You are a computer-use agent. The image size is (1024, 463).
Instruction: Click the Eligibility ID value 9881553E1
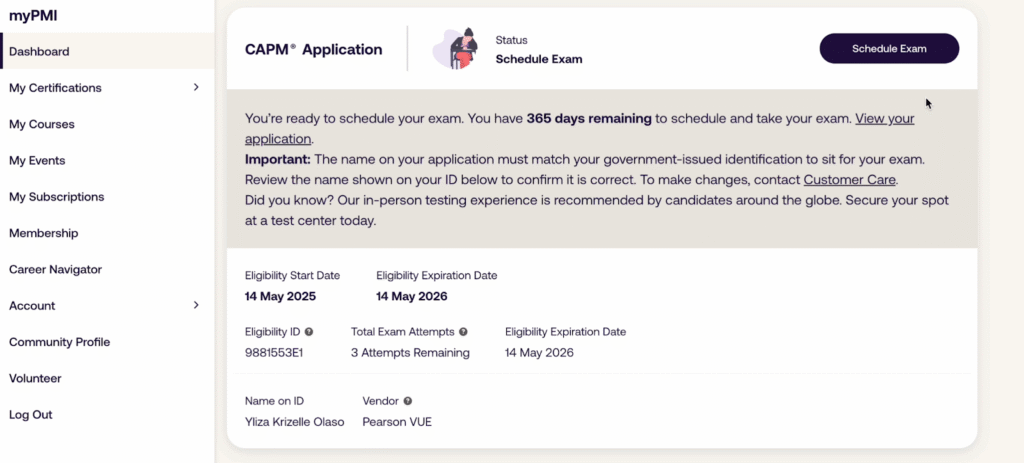point(274,353)
